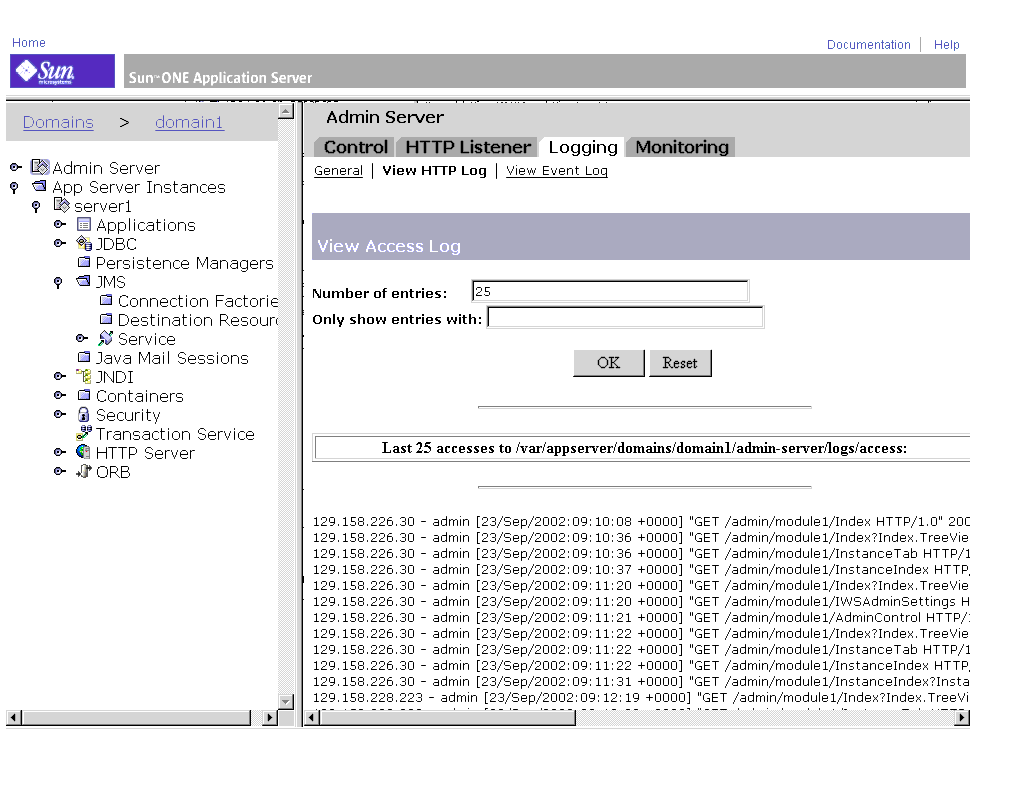This screenshot has height=788, width=1017.
Task: Click the 129.158.228.223 log entry at 09:12:19
Action: coord(641,698)
